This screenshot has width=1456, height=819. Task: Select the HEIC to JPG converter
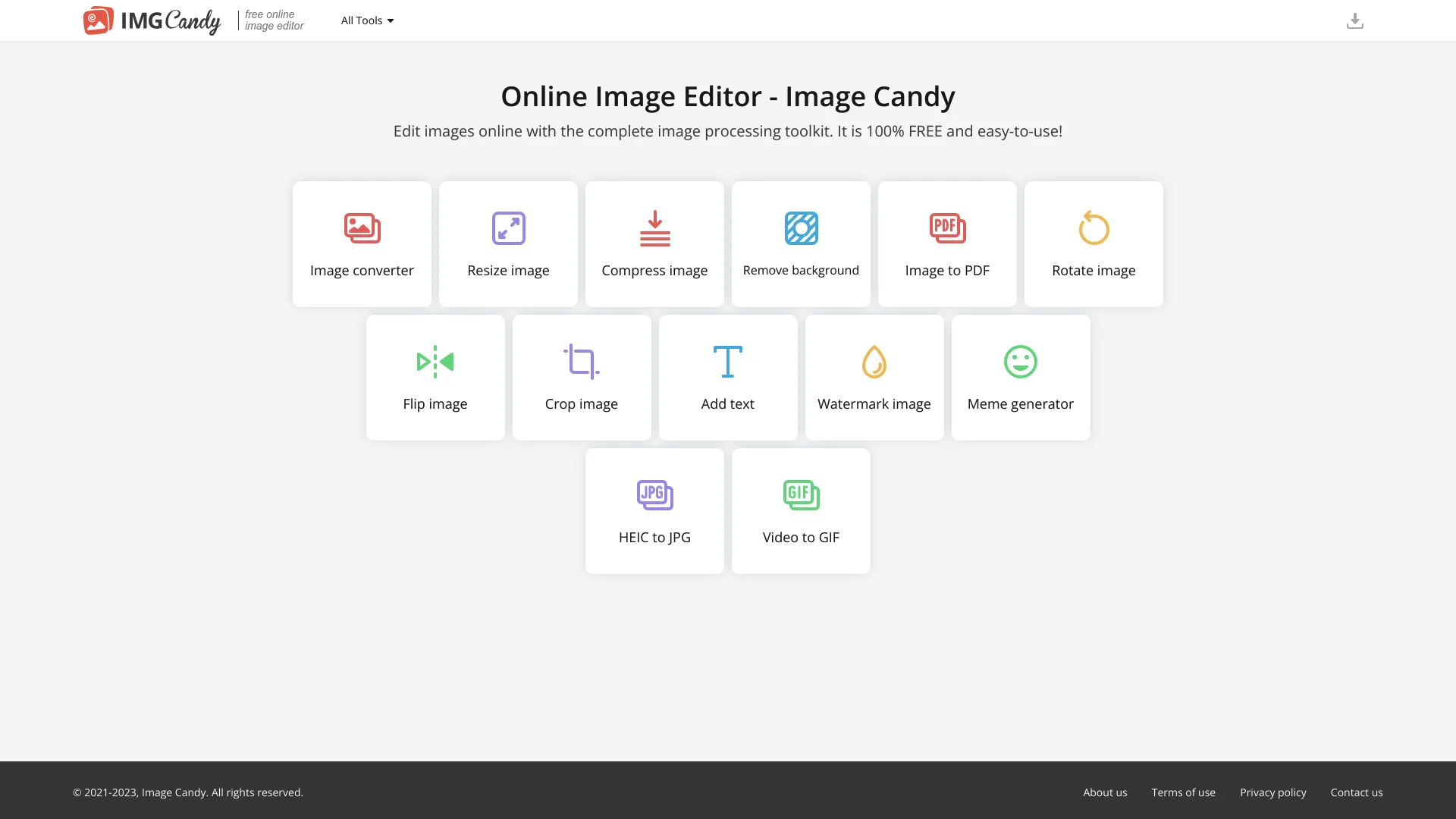coord(654,510)
